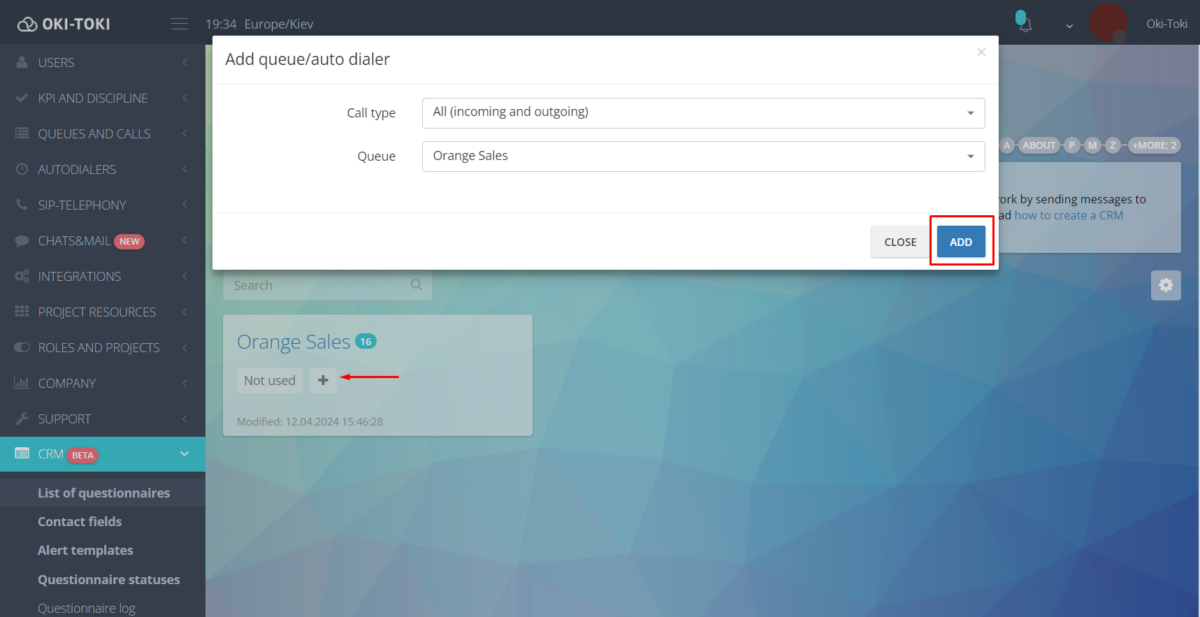Viewport: 1200px width, 617px height.
Task: Click the notification bell icon
Action: (x=1022, y=22)
